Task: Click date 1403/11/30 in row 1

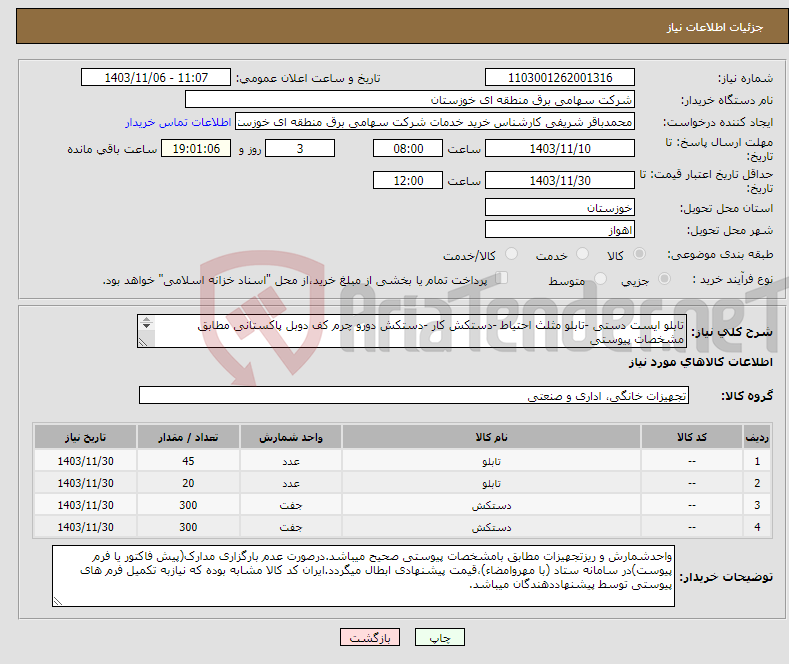Action: click(86, 461)
